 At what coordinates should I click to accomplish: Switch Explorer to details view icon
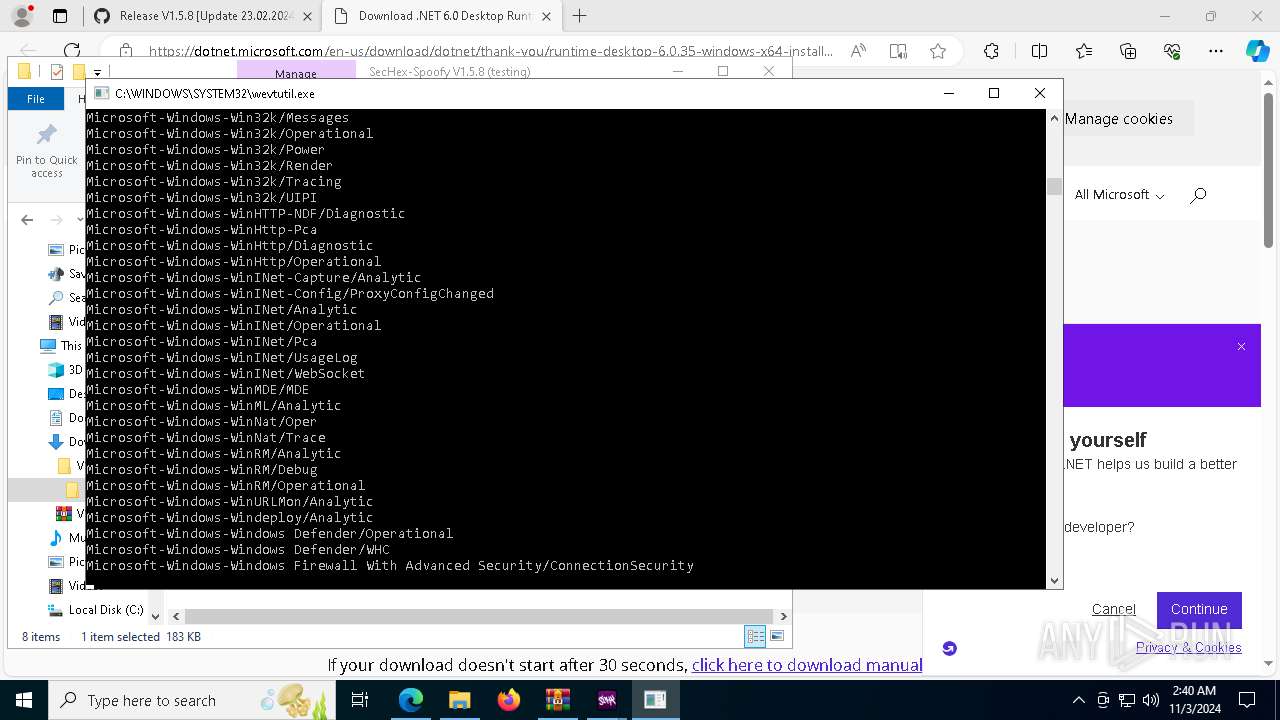click(x=755, y=636)
